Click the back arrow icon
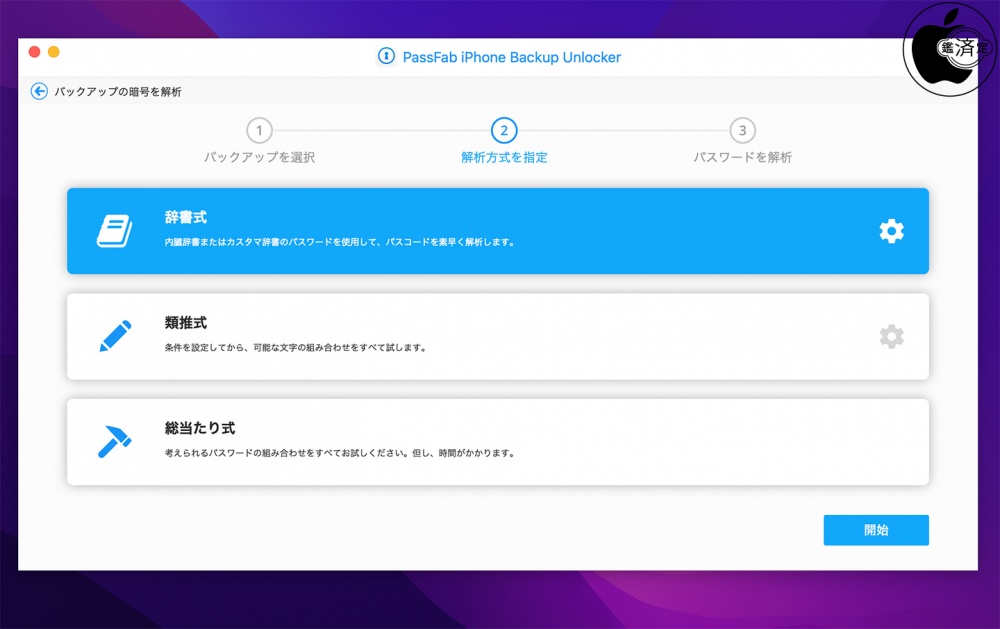The width and height of the screenshot is (1000, 629). pyautogui.click(x=39, y=91)
